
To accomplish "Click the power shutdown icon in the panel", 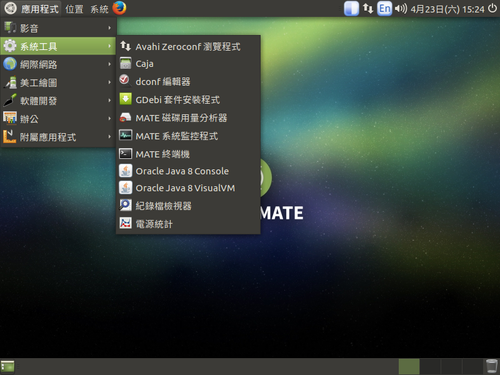I will [x=493, y=8].
